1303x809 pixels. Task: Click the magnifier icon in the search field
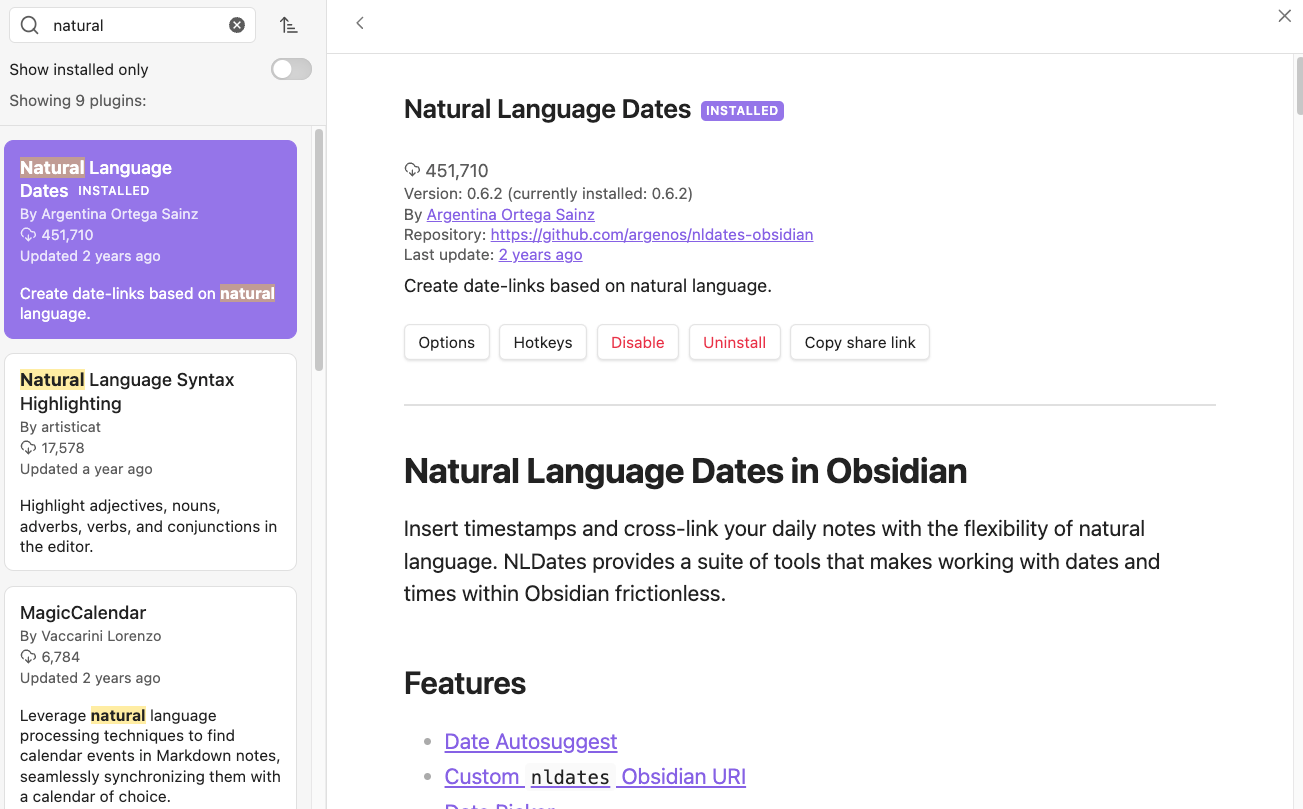coord(29,24)
